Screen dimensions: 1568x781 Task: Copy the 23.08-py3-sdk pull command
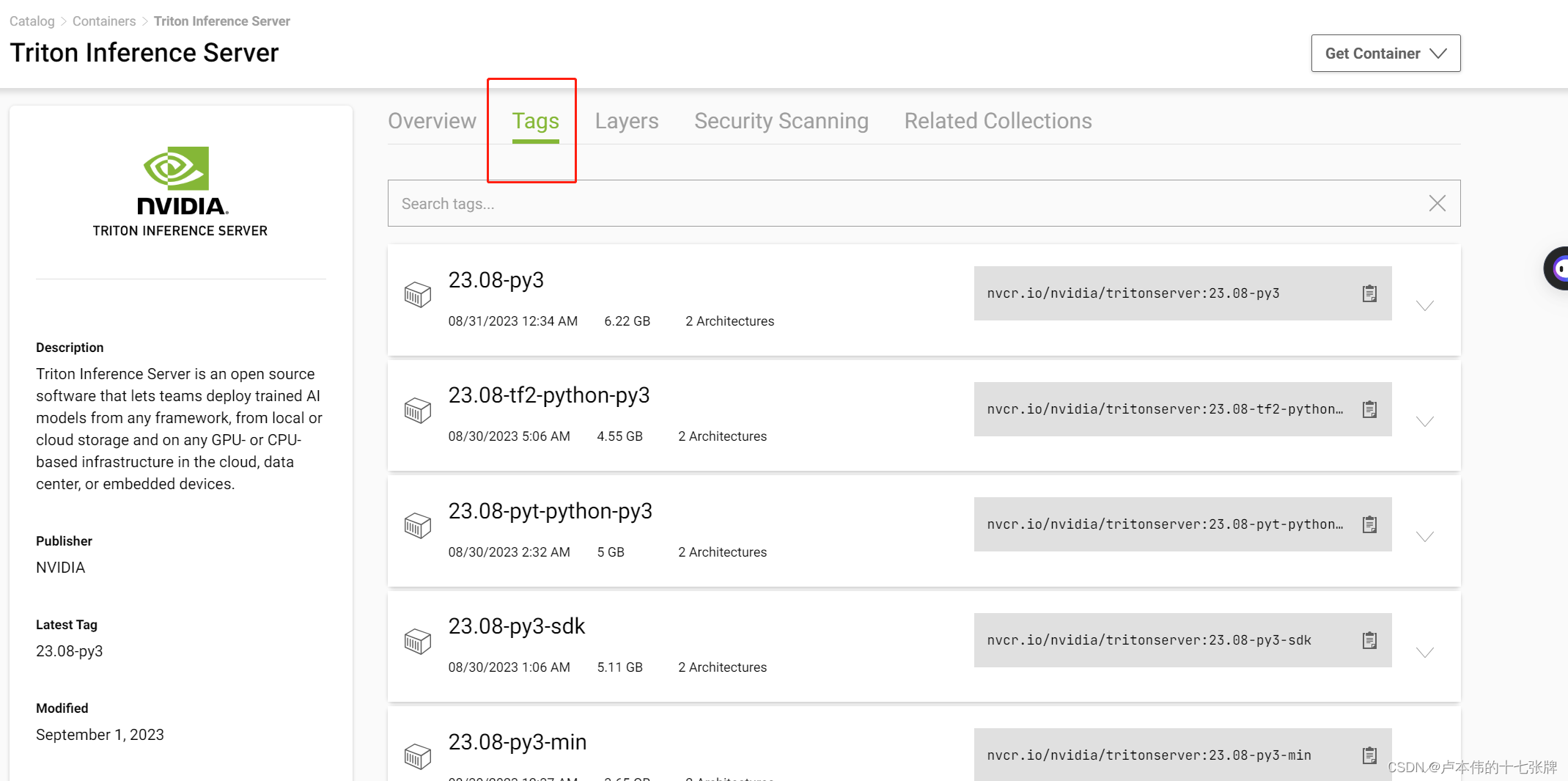tap(1369, 640)
